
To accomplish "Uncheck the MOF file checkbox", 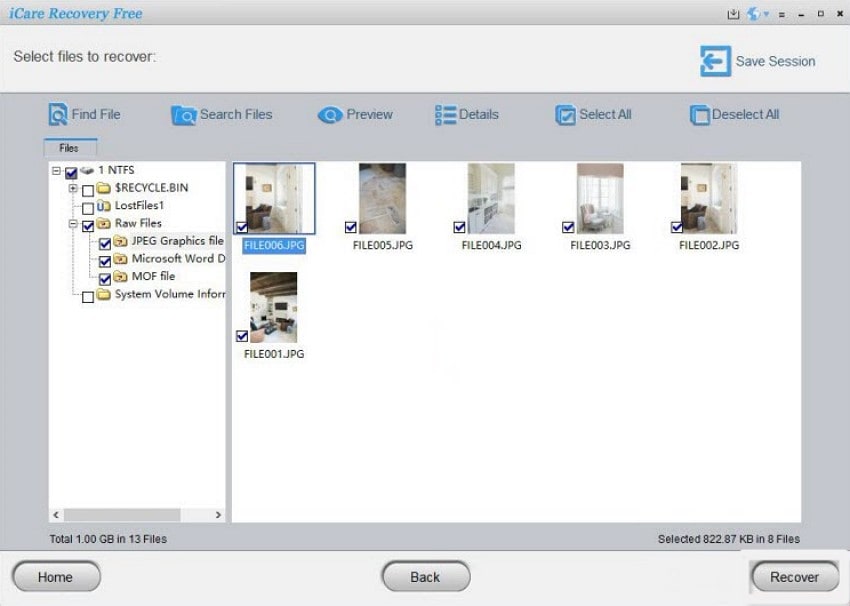I will click(105, 279).
